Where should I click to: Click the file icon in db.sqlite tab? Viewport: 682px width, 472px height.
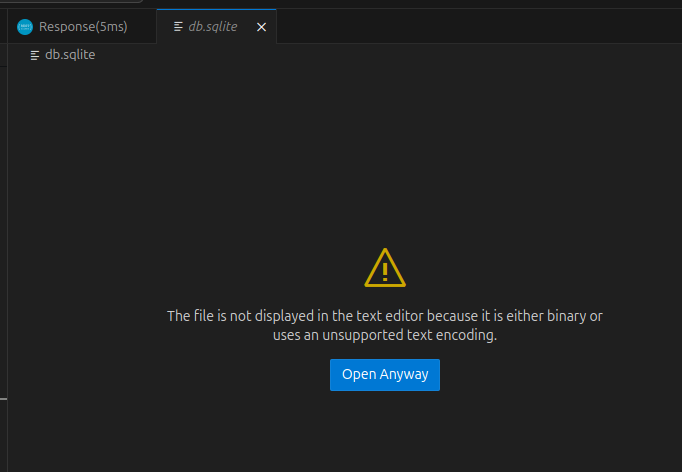[178, 27]
